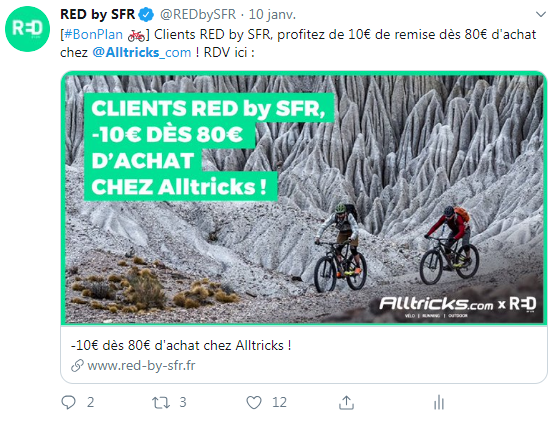Click the @REDbySFR handle
Screen dimensions: 557x423
(x=198, y=15)
